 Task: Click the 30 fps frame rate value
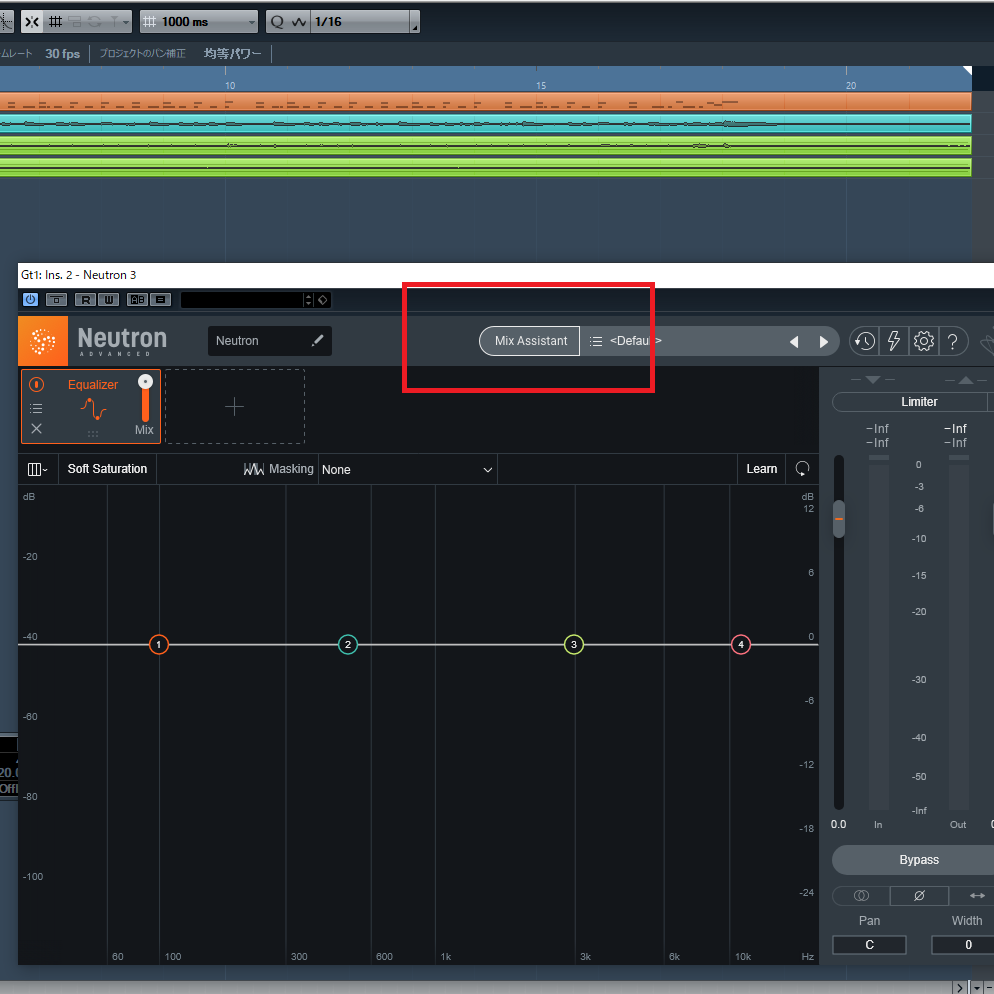pos(62,54)
